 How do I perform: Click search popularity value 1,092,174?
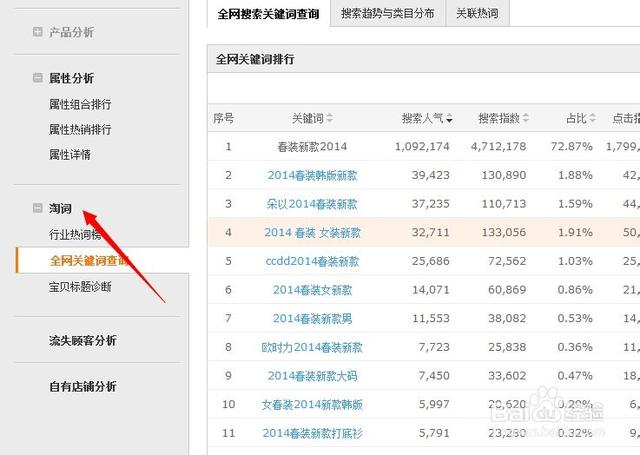(x=422, y=146)
